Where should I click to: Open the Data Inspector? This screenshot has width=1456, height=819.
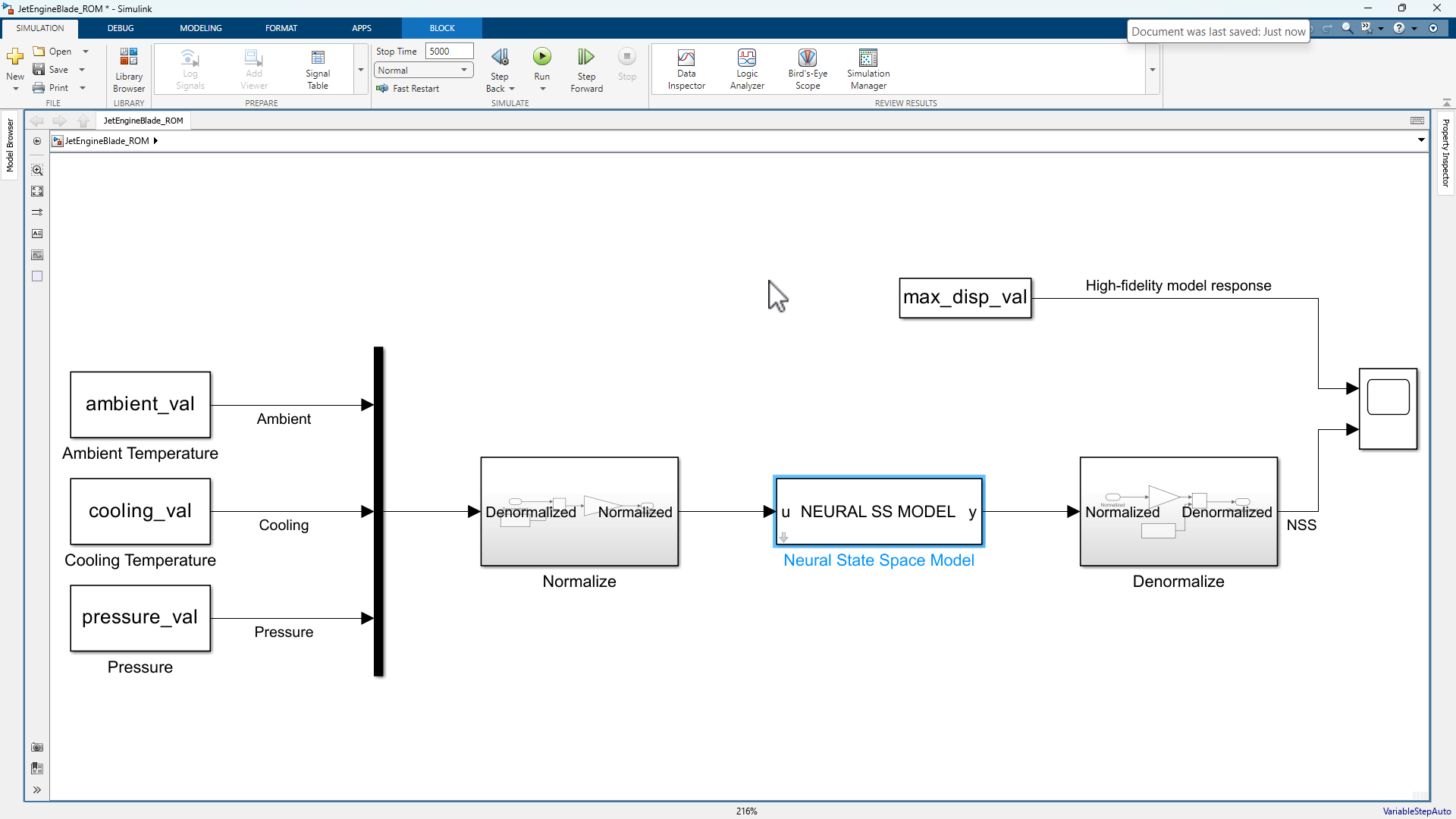(x=686, y=70)
